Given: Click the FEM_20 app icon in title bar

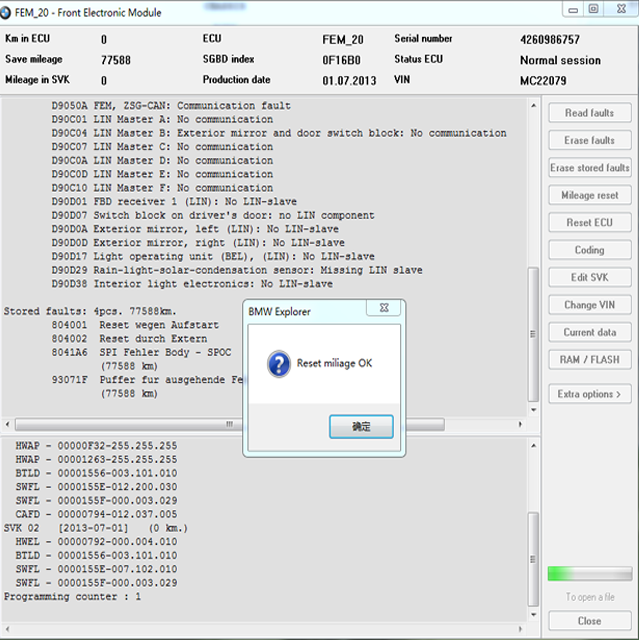Looking at the screenshot, I should pyautogui.click(x=9, y=12).
